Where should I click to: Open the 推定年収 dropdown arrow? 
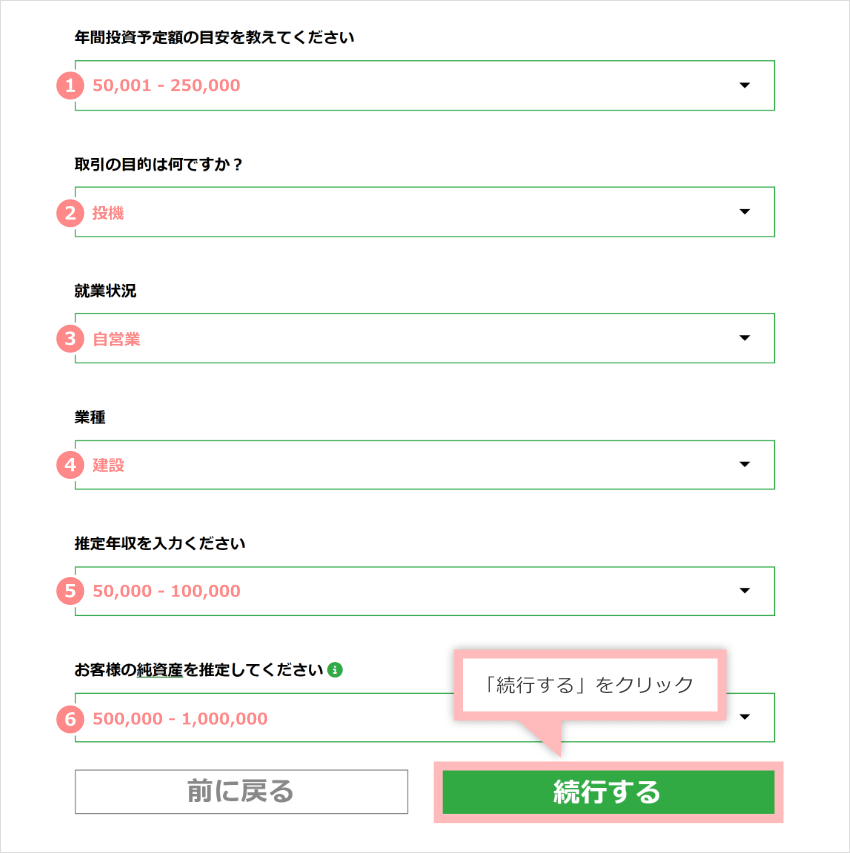point(744,591)
